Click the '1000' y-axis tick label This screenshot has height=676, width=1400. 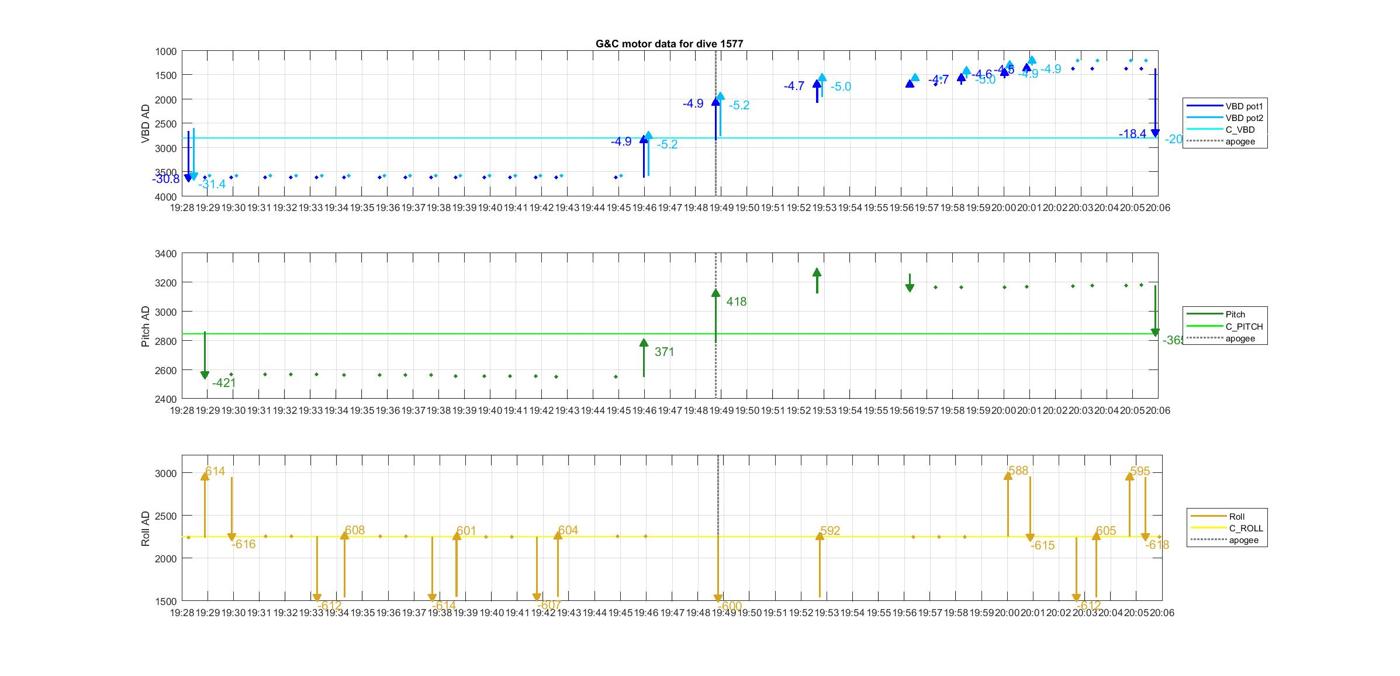(x=165, y=51)
